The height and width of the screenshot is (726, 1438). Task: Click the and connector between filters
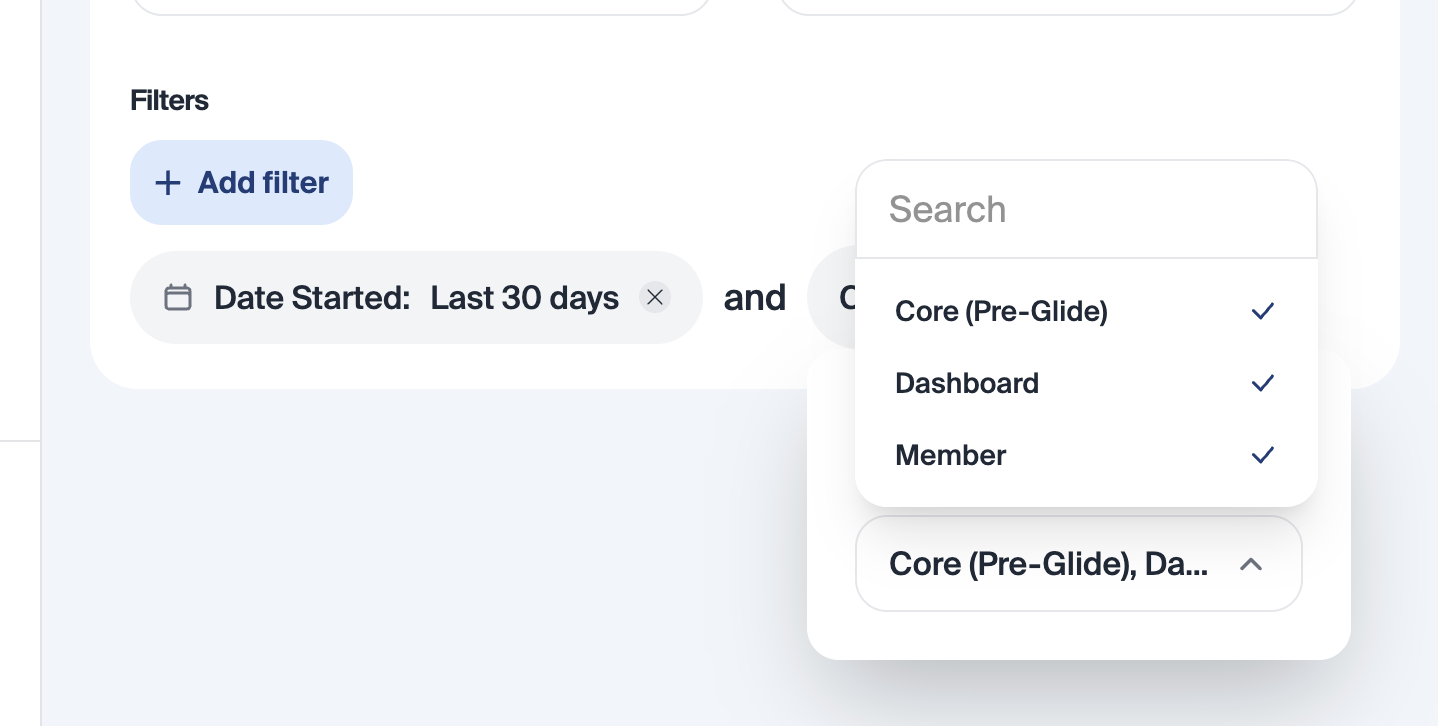754,298
